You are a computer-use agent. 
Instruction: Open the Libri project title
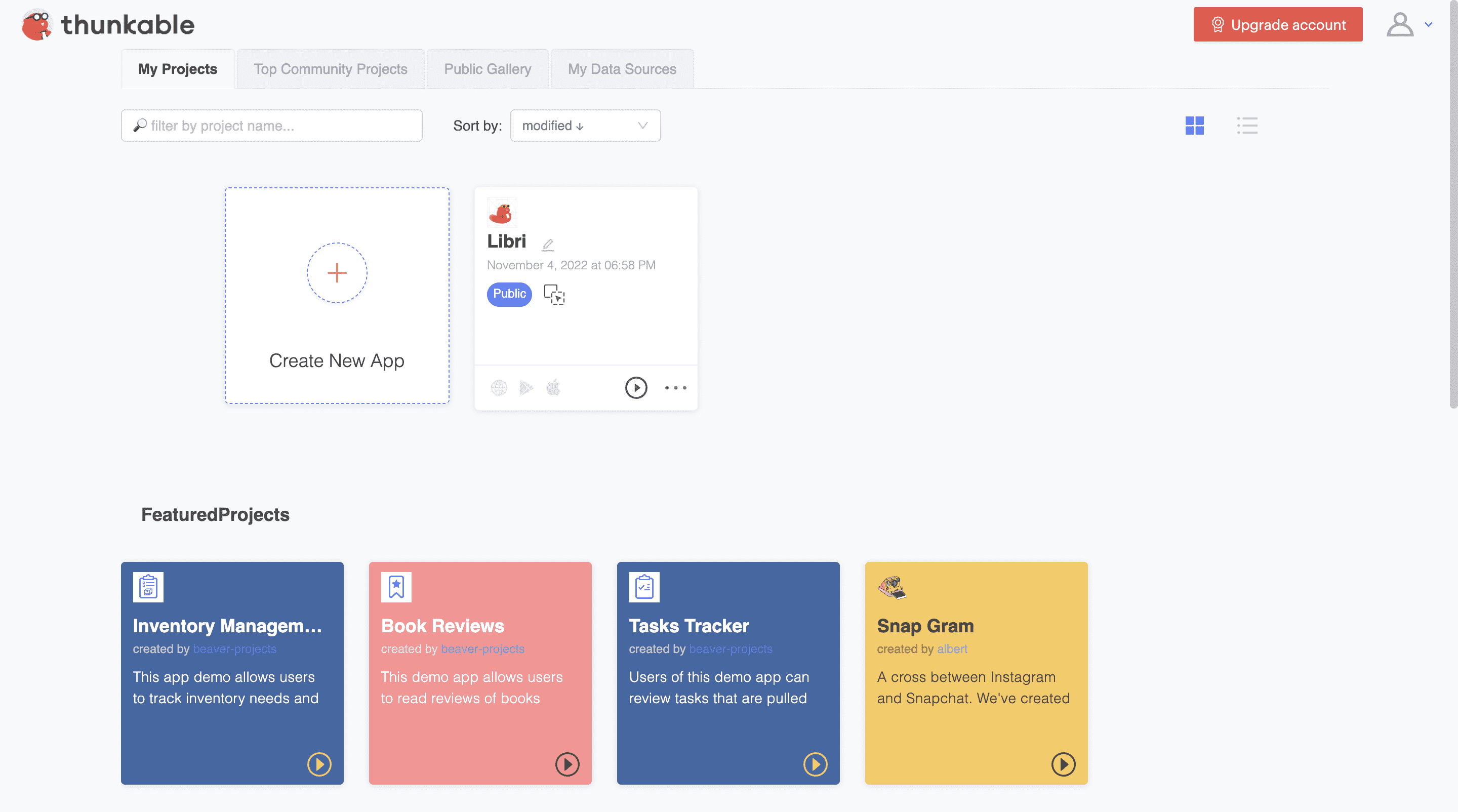[x=507, y=241]
